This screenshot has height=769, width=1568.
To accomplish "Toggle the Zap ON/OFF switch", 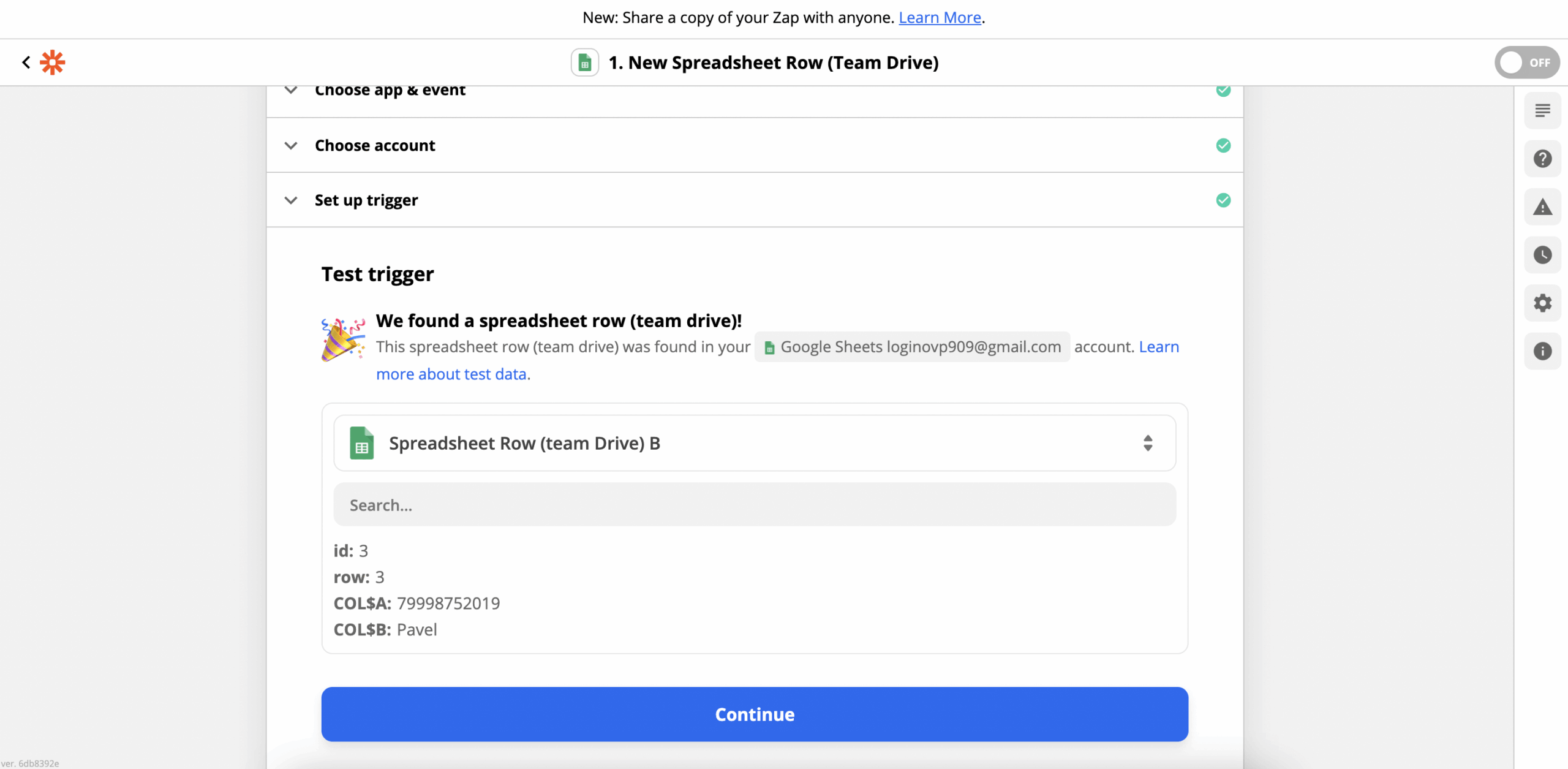I will (1526, 63).
